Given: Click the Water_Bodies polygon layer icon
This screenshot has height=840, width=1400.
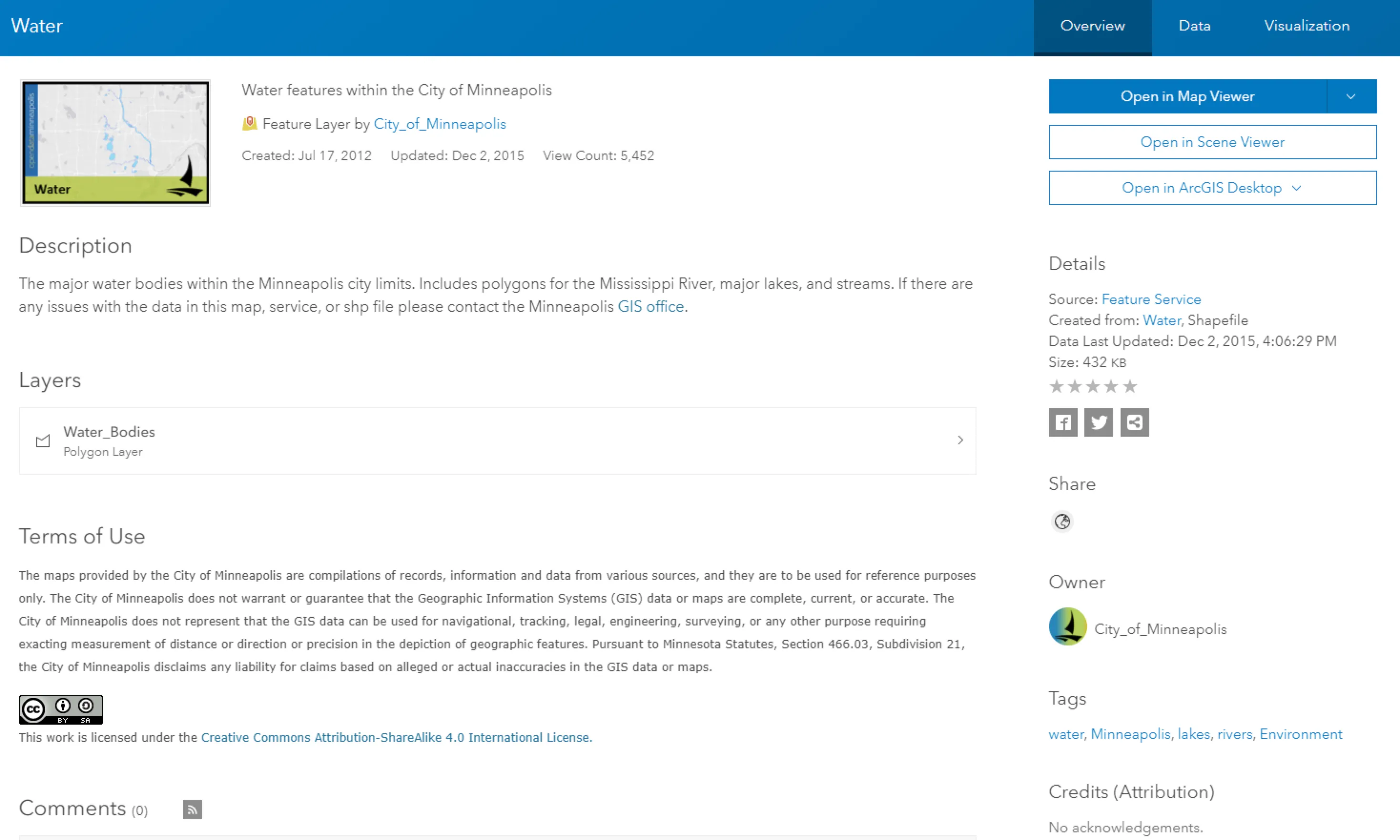Looking at the screenshot, I should [43, 441].
